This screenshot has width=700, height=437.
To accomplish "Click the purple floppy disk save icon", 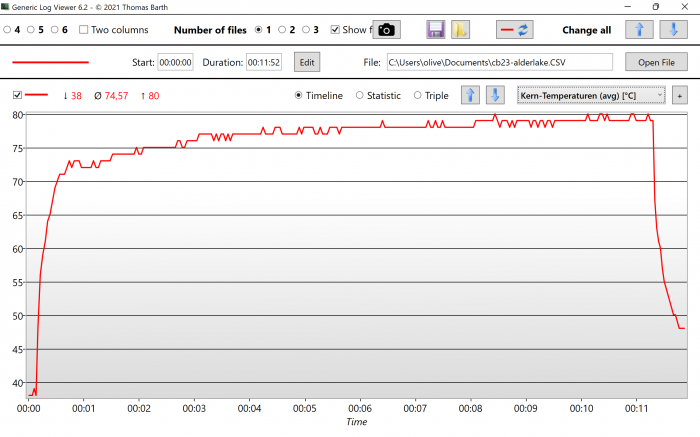I will [x=435, y=30].
